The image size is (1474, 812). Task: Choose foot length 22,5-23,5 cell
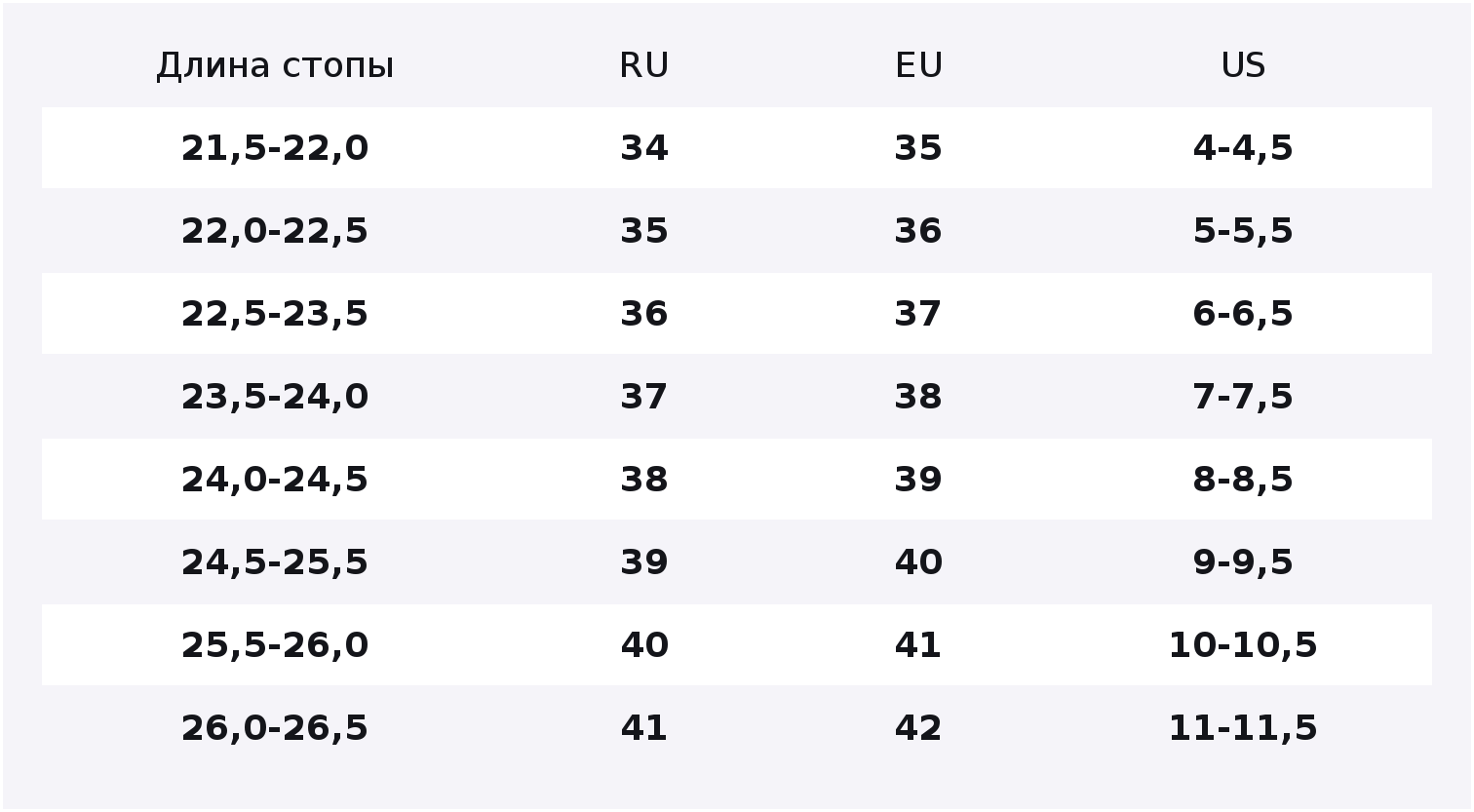point(275,314)
